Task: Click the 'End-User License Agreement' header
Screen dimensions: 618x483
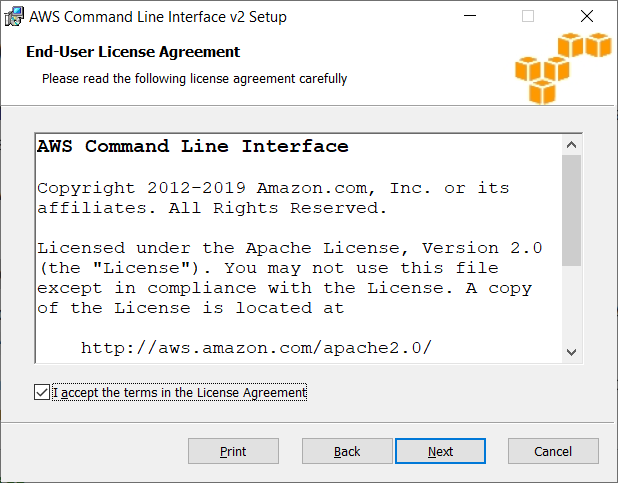Action: (x=133, y=52)
